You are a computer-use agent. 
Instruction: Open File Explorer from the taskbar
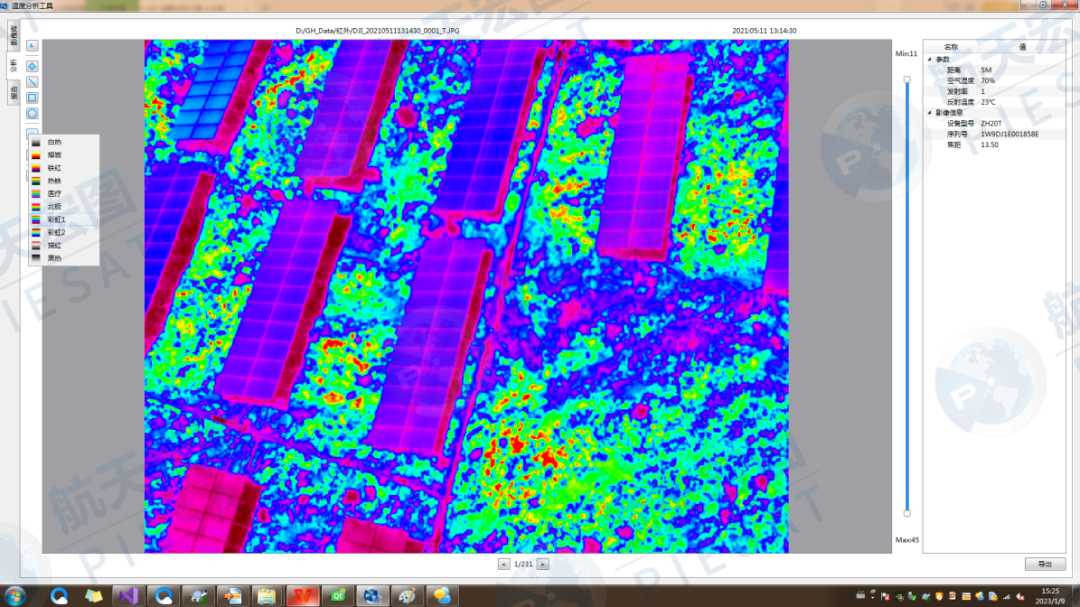(x=92, y=597)
